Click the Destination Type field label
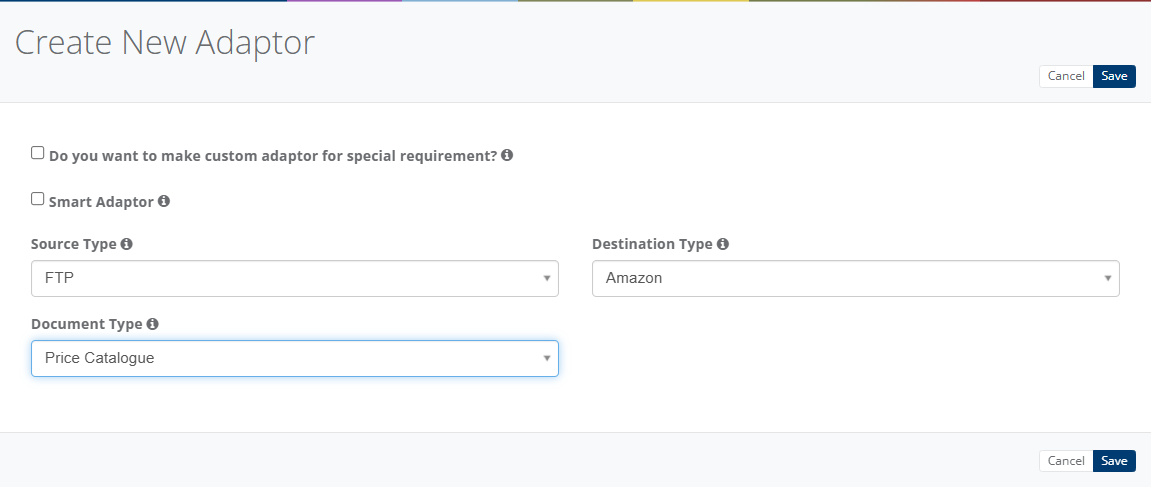Image resolution: width=1151 pixels, height=487 pixels. click(652, 244)
